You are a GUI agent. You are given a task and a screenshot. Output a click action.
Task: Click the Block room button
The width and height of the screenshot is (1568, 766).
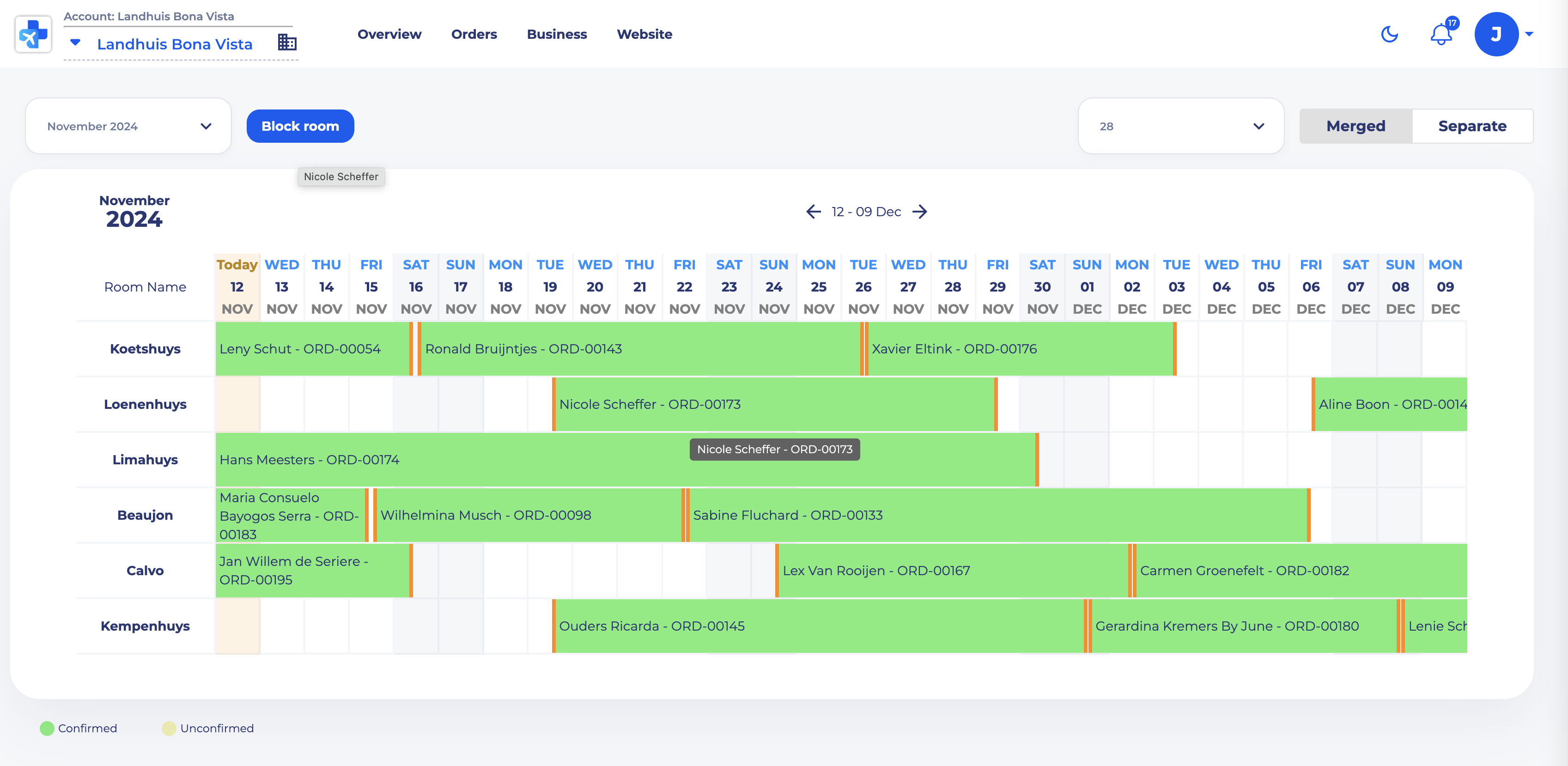300,126
